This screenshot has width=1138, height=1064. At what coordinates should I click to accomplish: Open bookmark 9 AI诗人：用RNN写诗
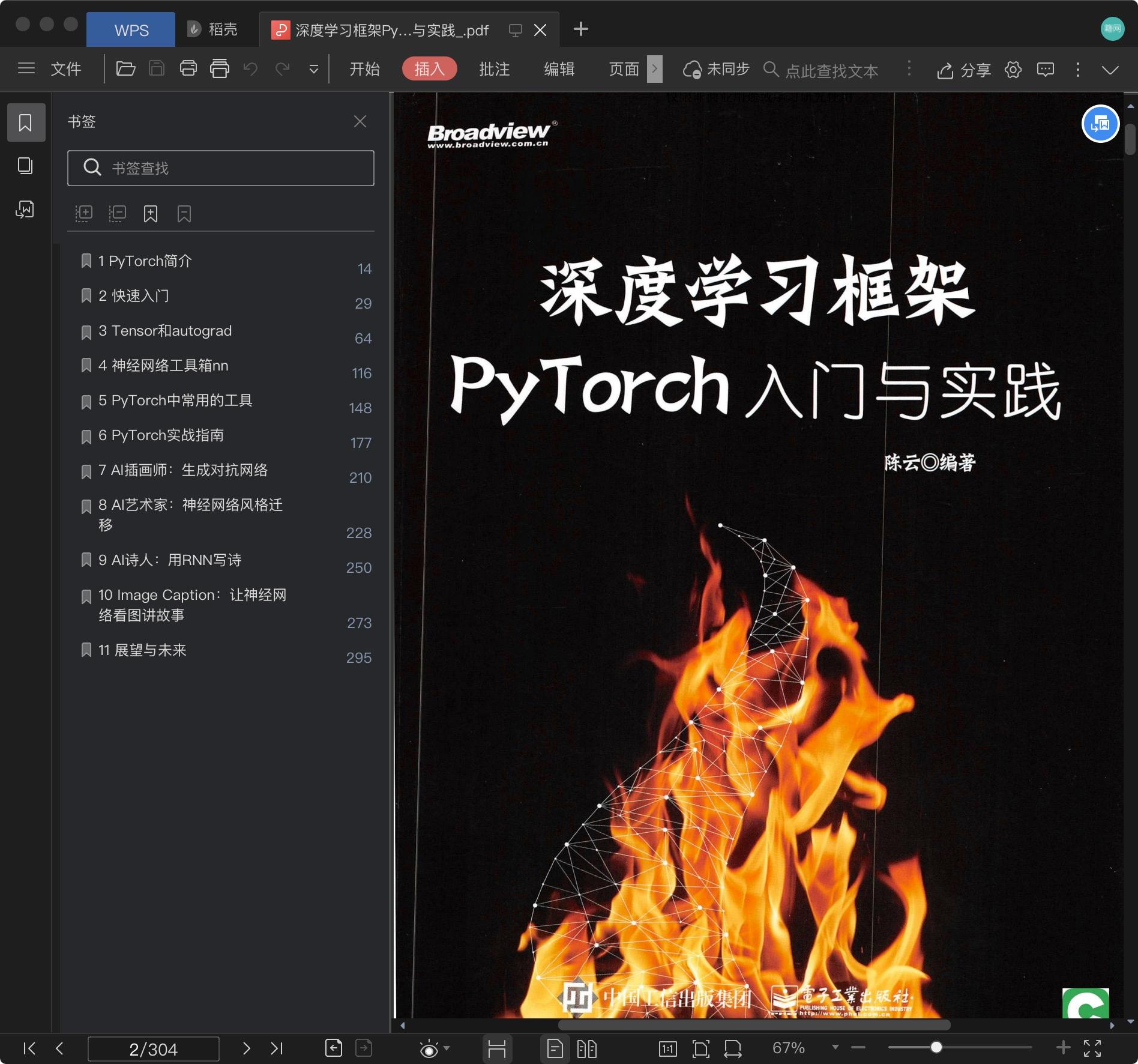pos(170,560)
